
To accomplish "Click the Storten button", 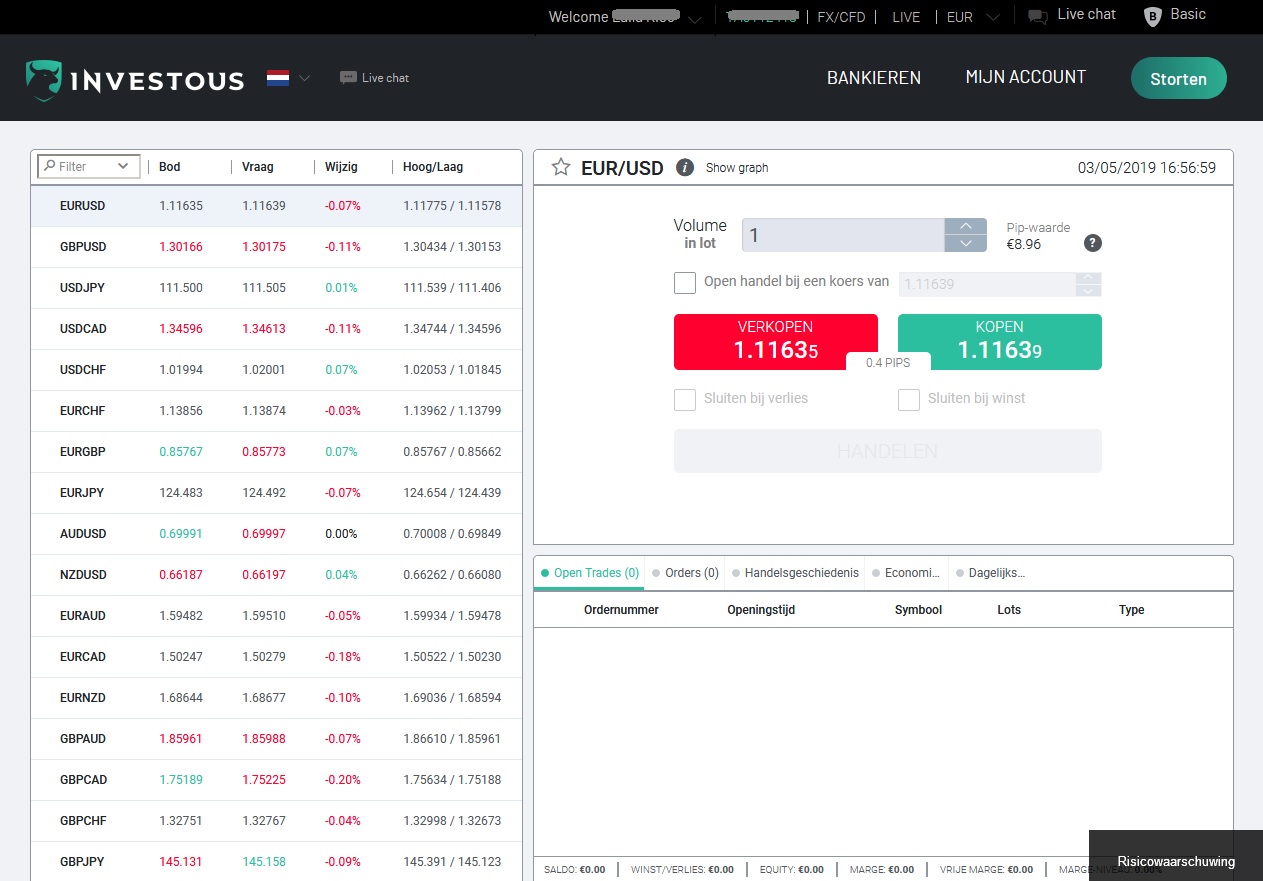I will (1178, 77).
